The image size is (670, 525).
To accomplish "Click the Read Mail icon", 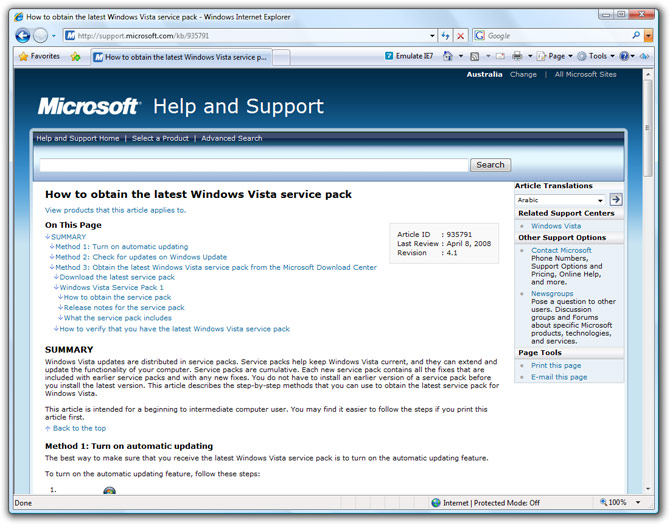I will click(500, 56).
